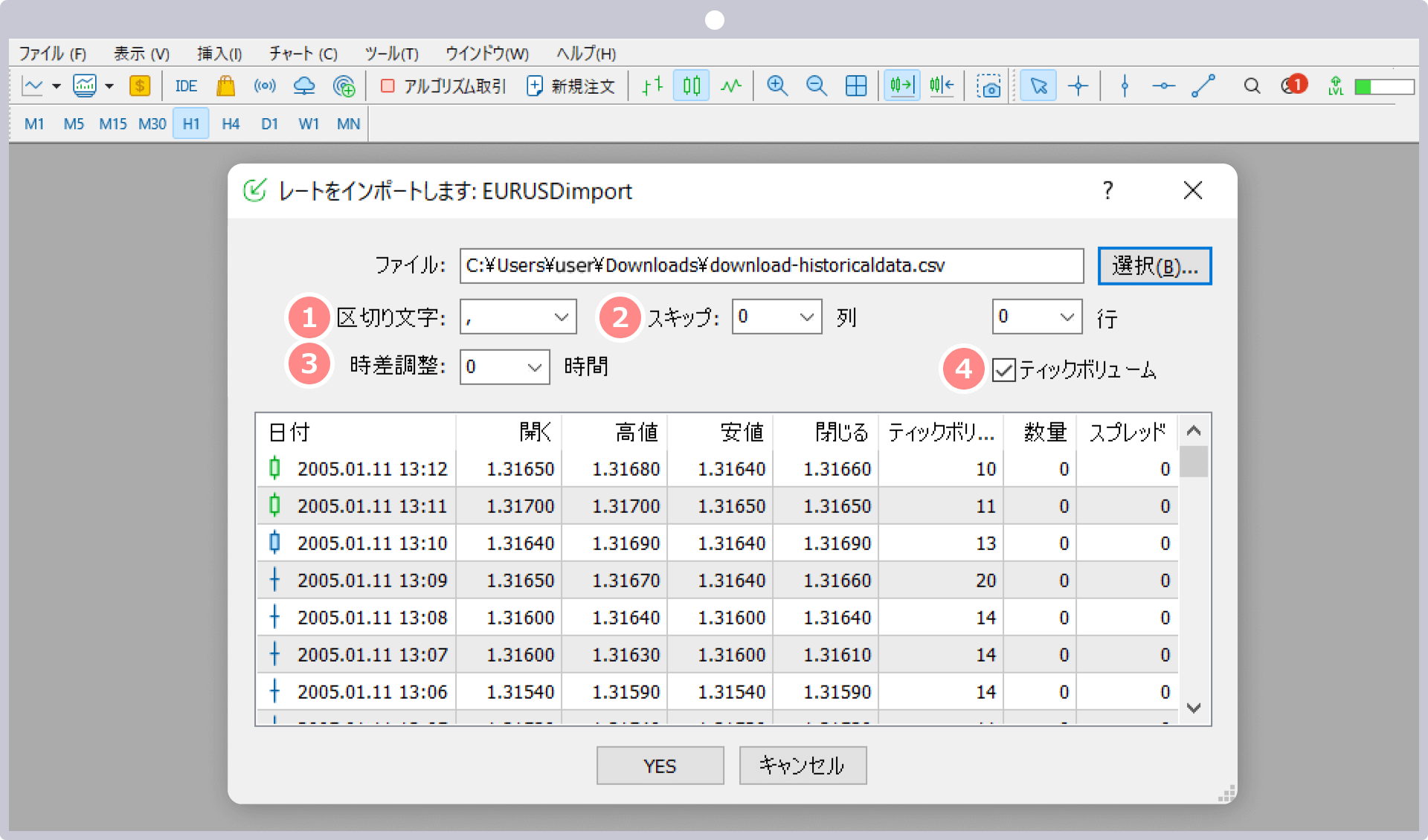1428x840 pixels.
Task: Confirm import with YES button
Action: click(x=660, y=766)
